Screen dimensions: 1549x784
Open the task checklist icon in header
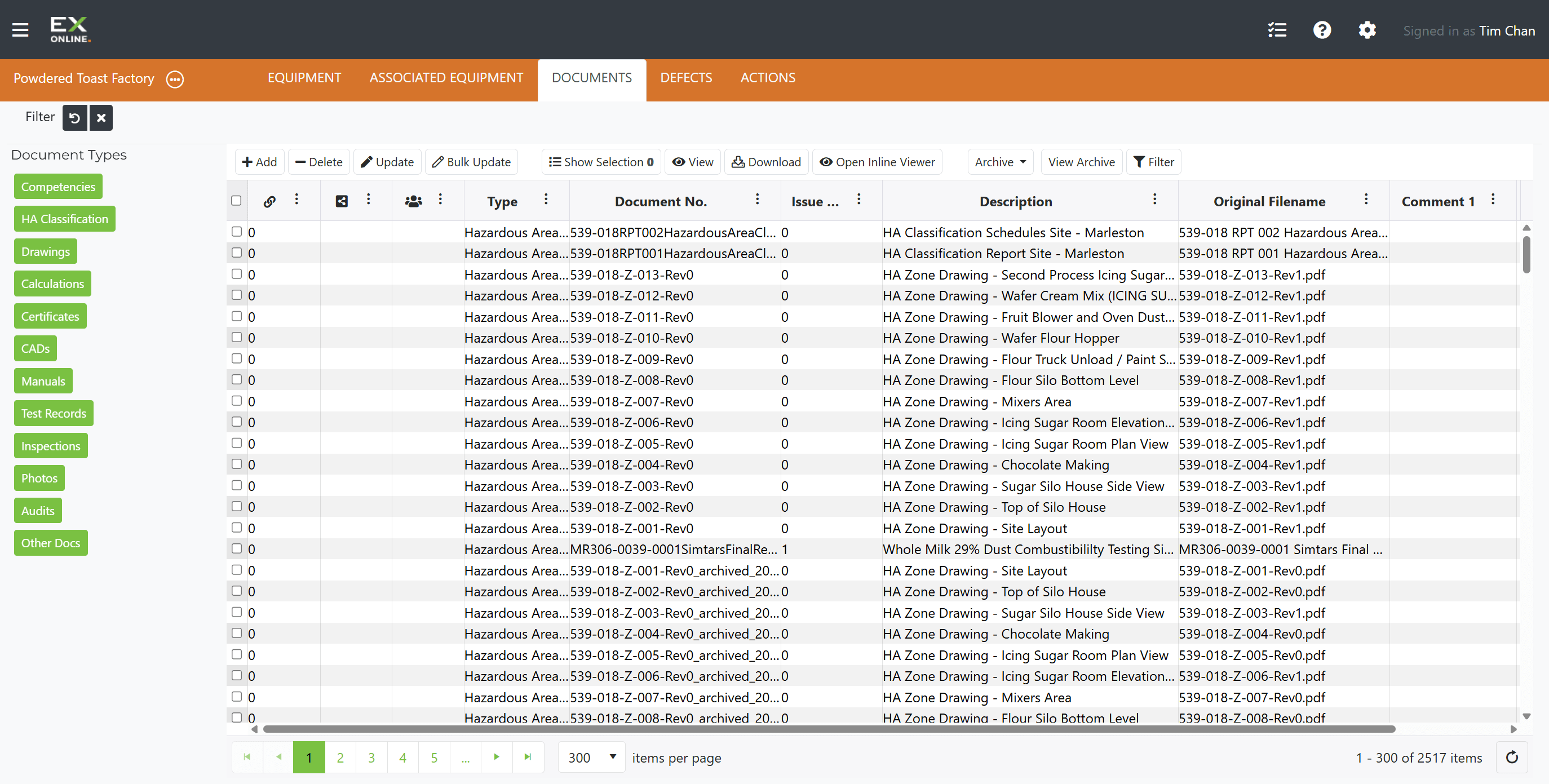click(x=1277, y=30)
